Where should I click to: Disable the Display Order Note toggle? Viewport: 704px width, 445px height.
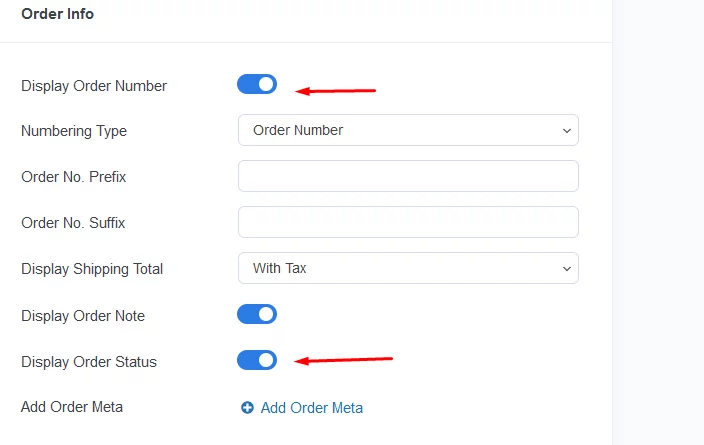tap(257, 314)
